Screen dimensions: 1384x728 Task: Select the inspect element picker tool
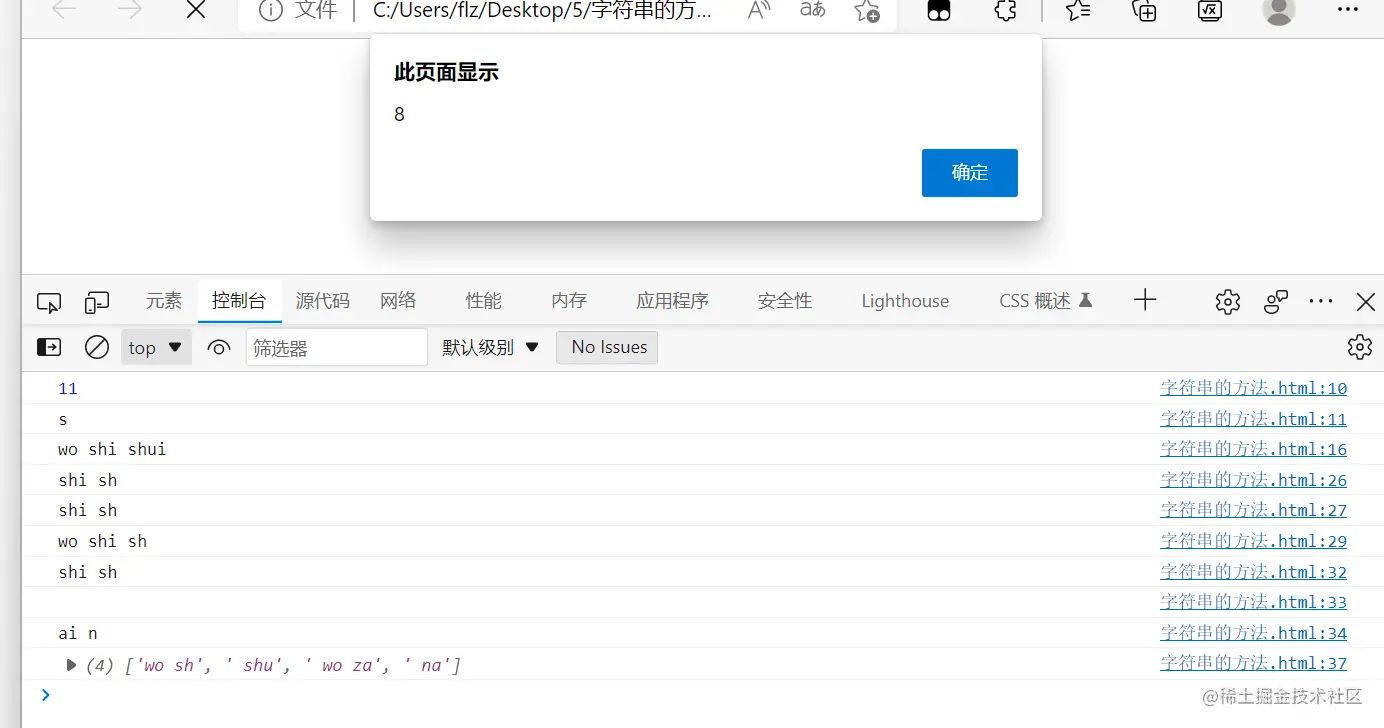tap(48, 301)
